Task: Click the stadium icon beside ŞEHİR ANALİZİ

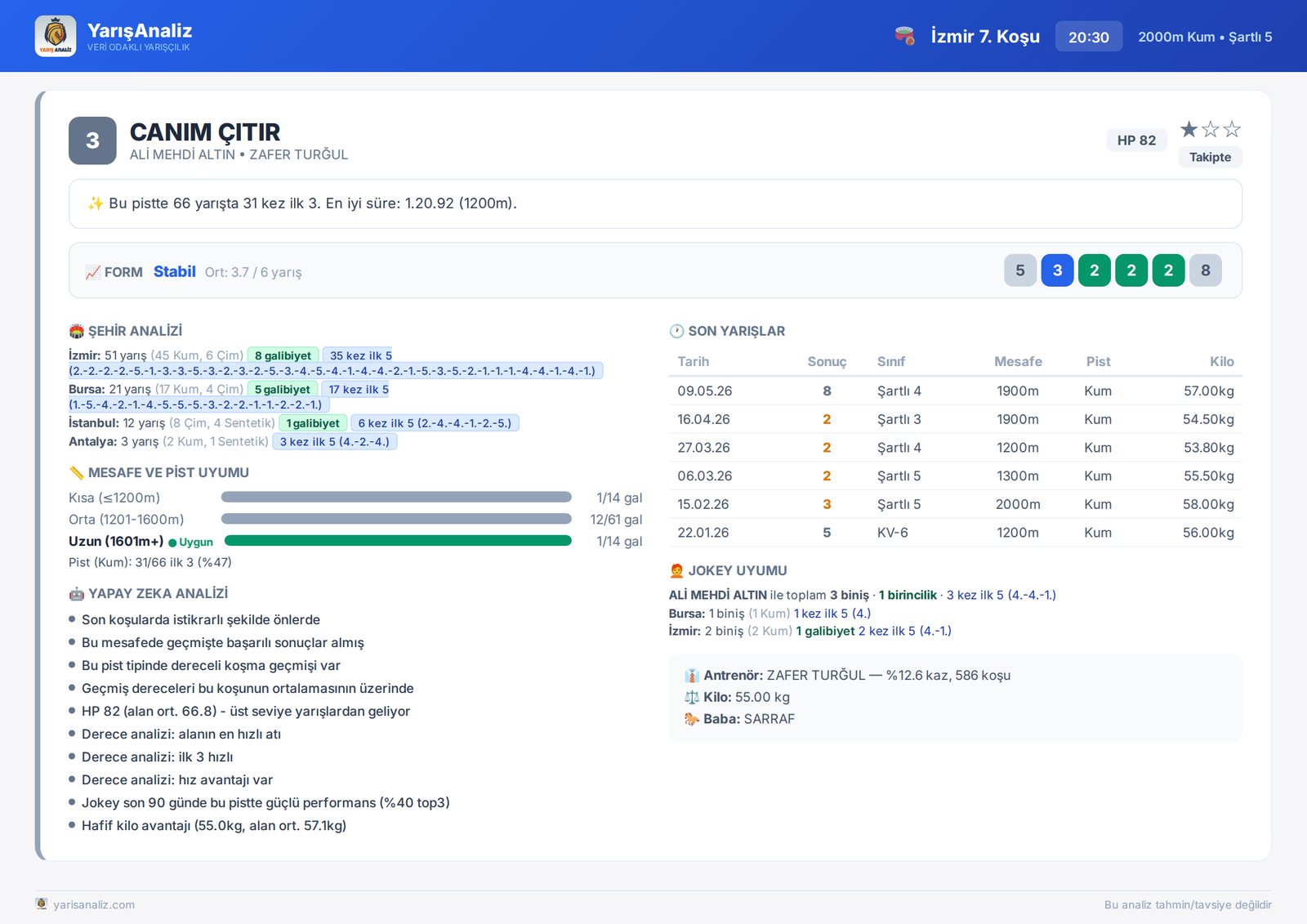Action: (x=76, y=331)
